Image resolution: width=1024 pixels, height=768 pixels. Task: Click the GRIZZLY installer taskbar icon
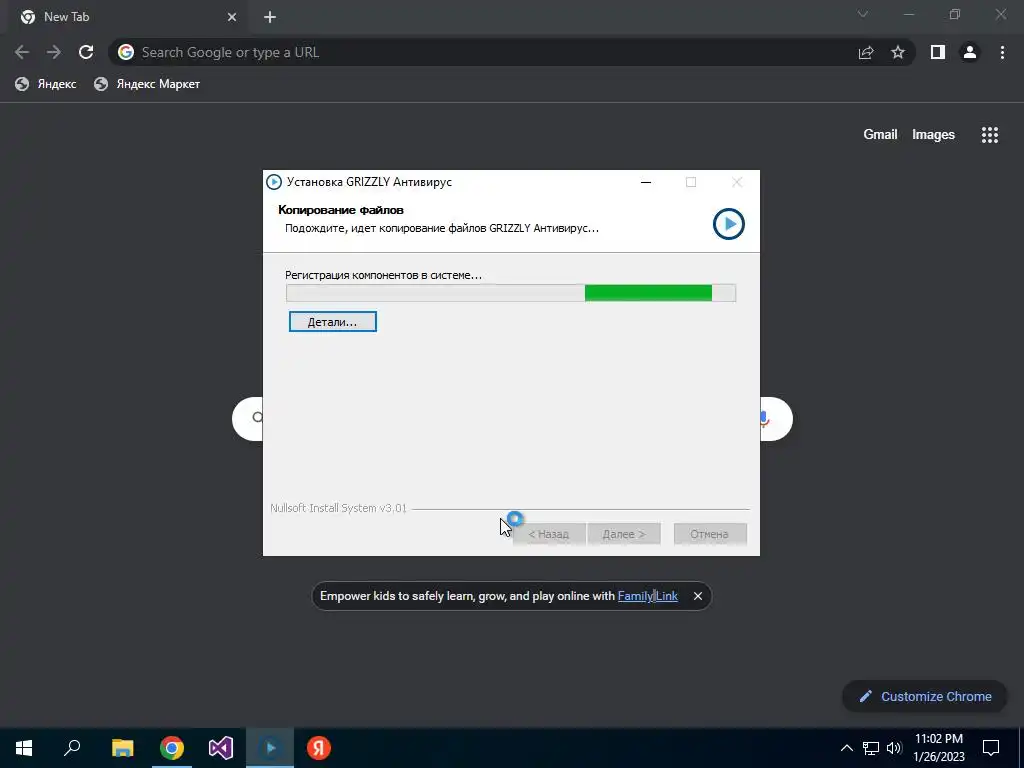pos(270,748)
